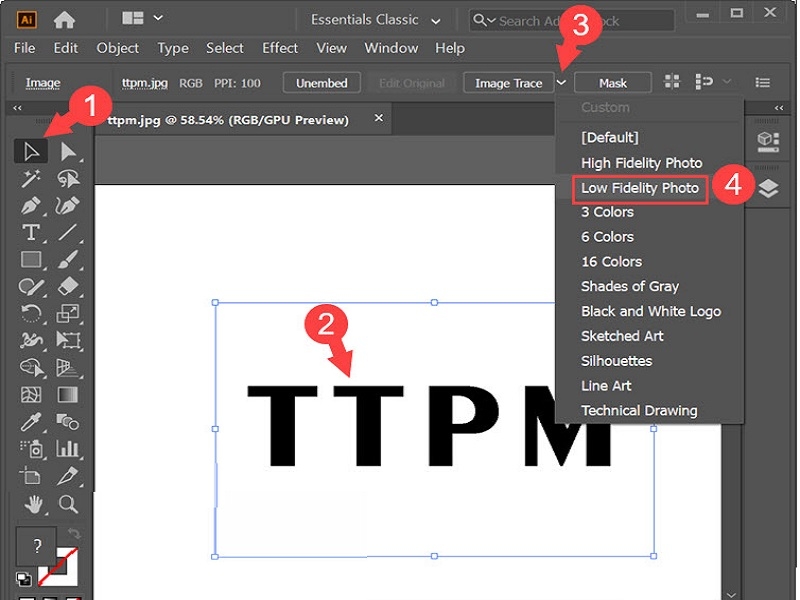The height and width of the screenshot is (600, 800).
Task: Select the Shape Builder tool
Action: [x=32, y=367]
